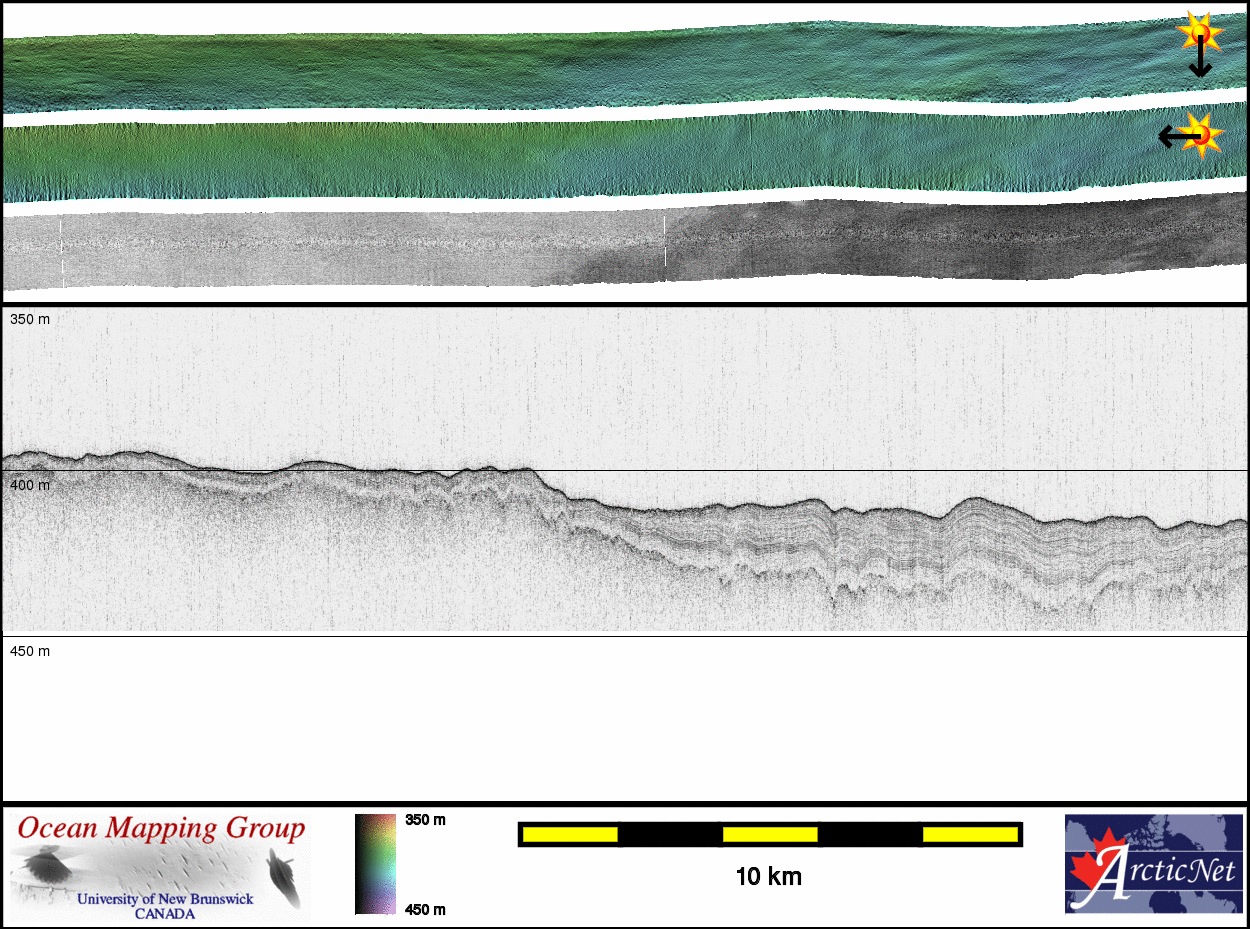The height and width of the screenshot is (929, 1250).
Task: Click the leftmost yellow segment of scale bar
Action: tap(570, 834)
